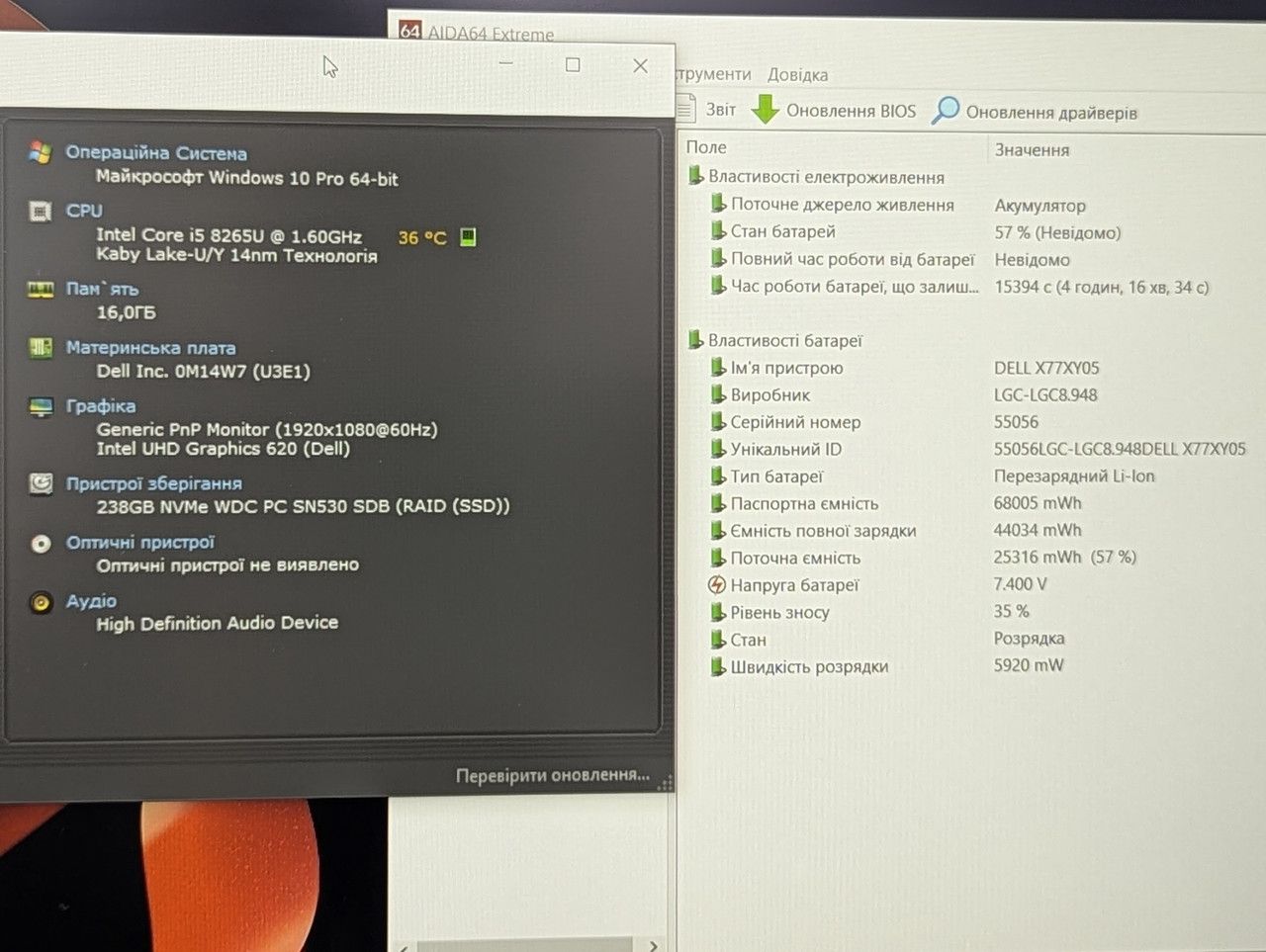
Task: Click the text Dell Inc. 0M14W7 (U3E1)
Action: pos(204,371)
